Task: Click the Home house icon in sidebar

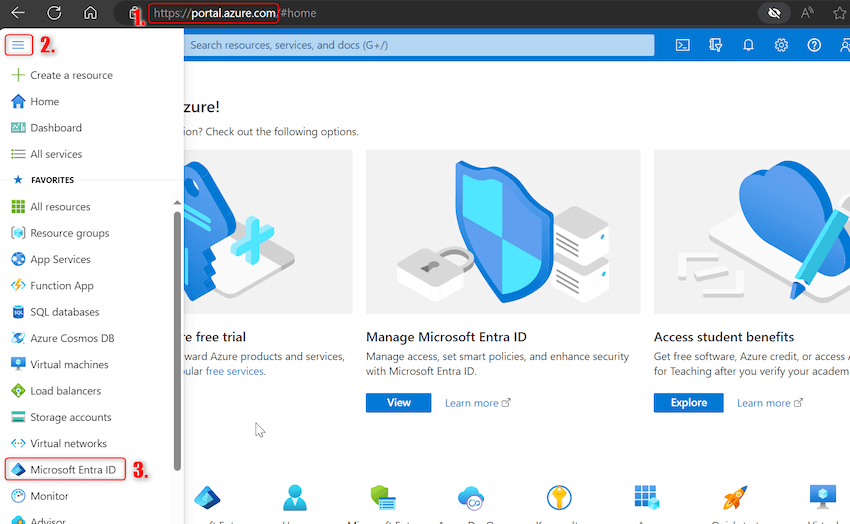Action: pos(18,101)
